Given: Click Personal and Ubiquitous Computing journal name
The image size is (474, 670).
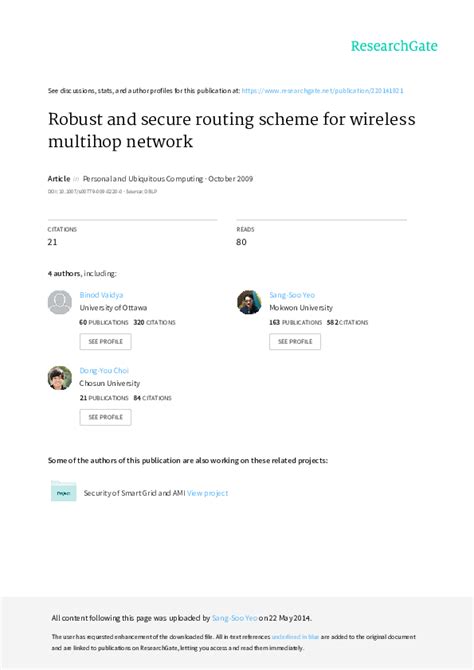Looking at the screenshot, I should (143, 179).
